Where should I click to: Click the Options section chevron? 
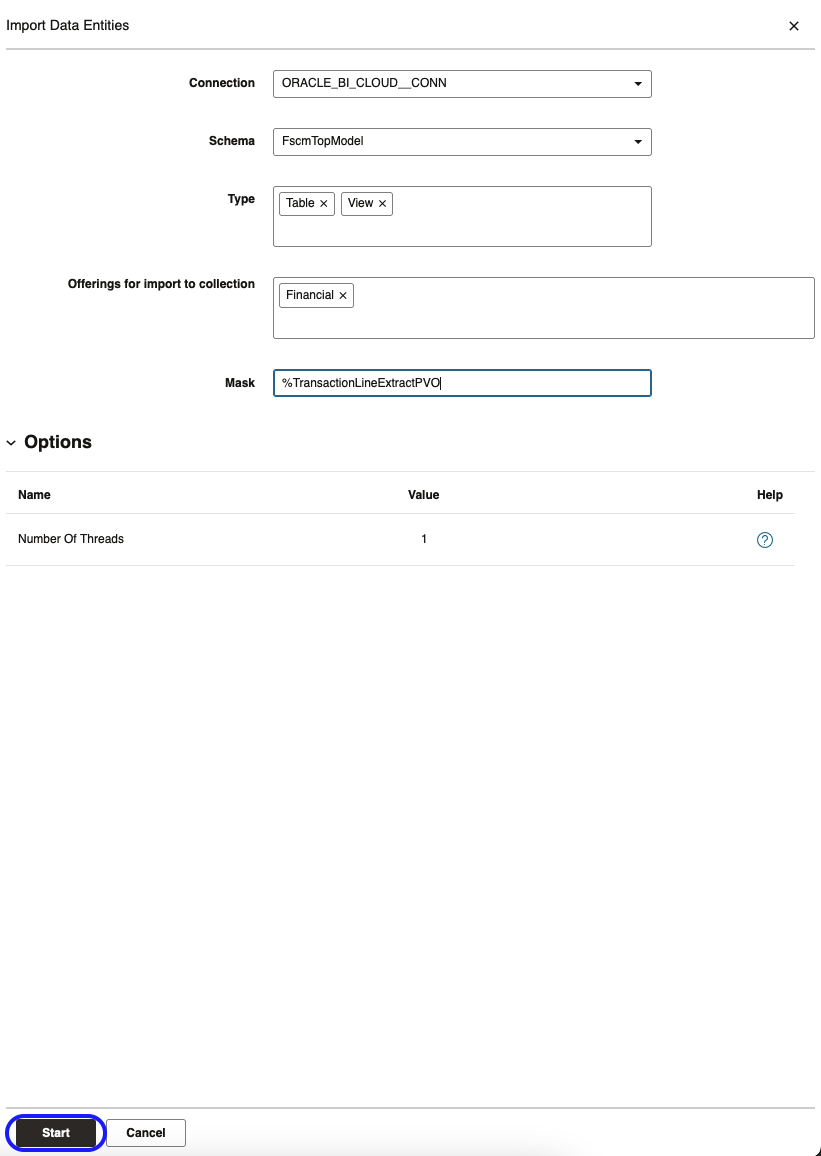pos(11,442)
